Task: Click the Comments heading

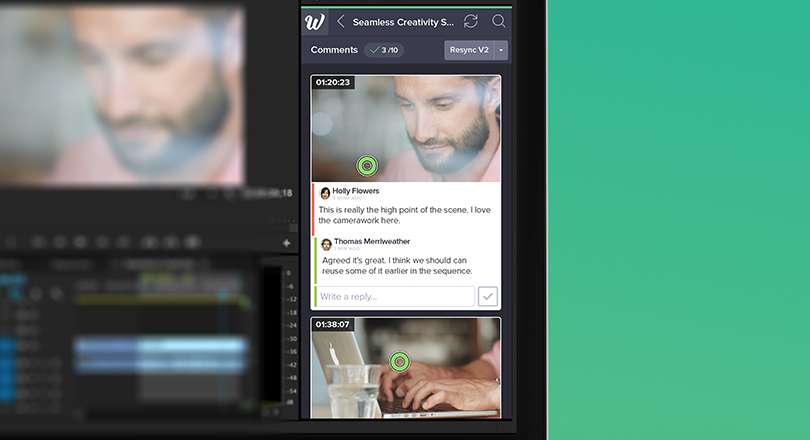Action: coord(334,50)
